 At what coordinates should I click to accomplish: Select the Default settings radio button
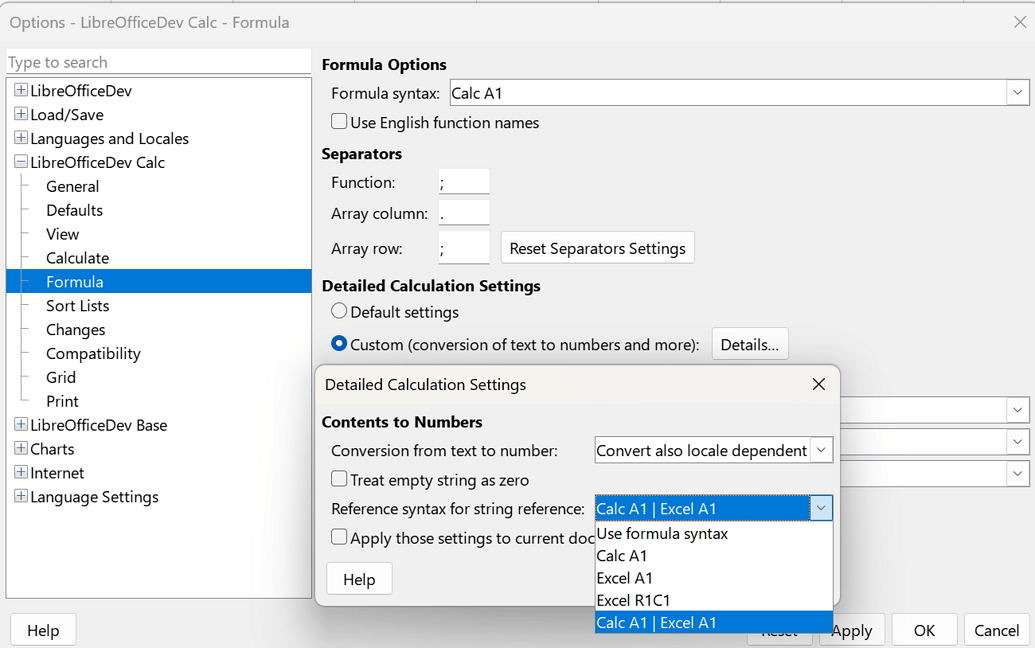point(339,311)
